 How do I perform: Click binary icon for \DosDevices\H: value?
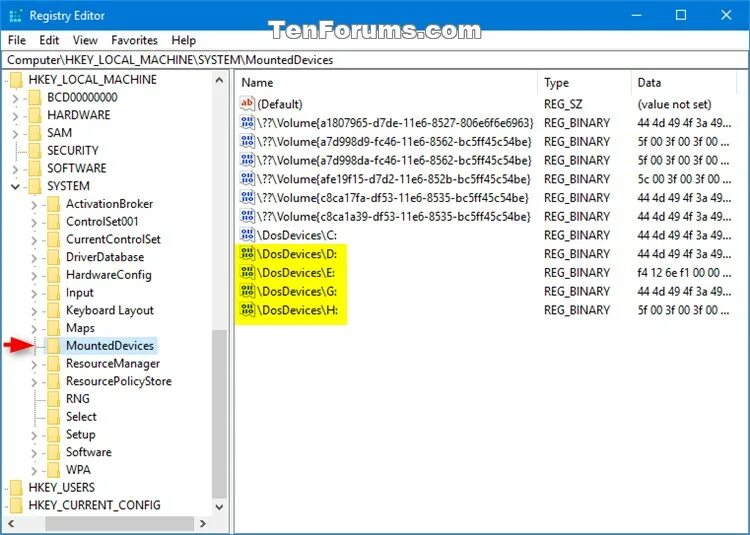point(247,309)
